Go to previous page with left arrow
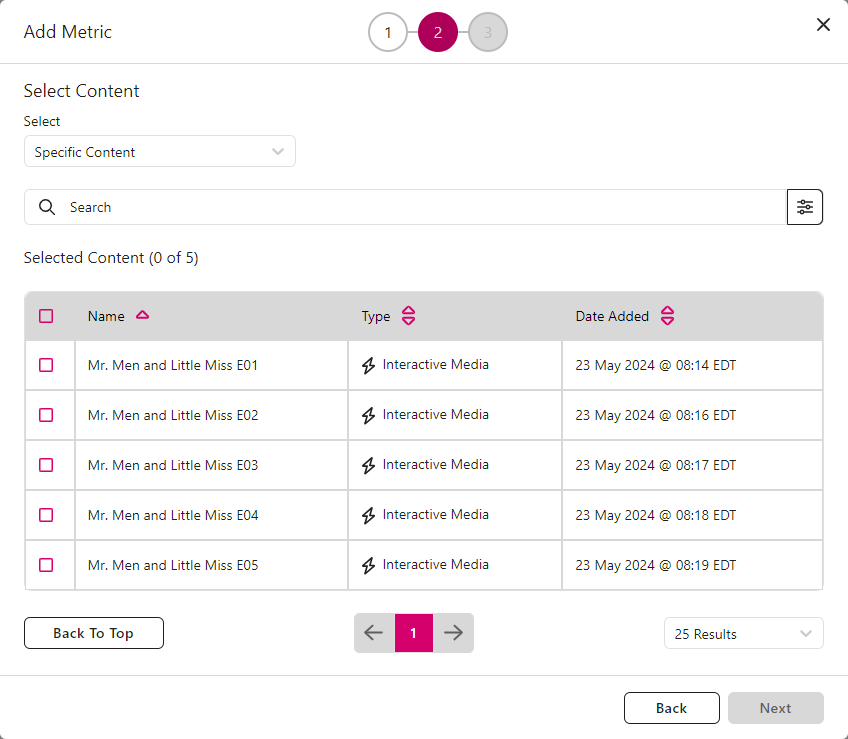Image resolution: width=848 pixels, height=739 pixels. coord(374,633)
